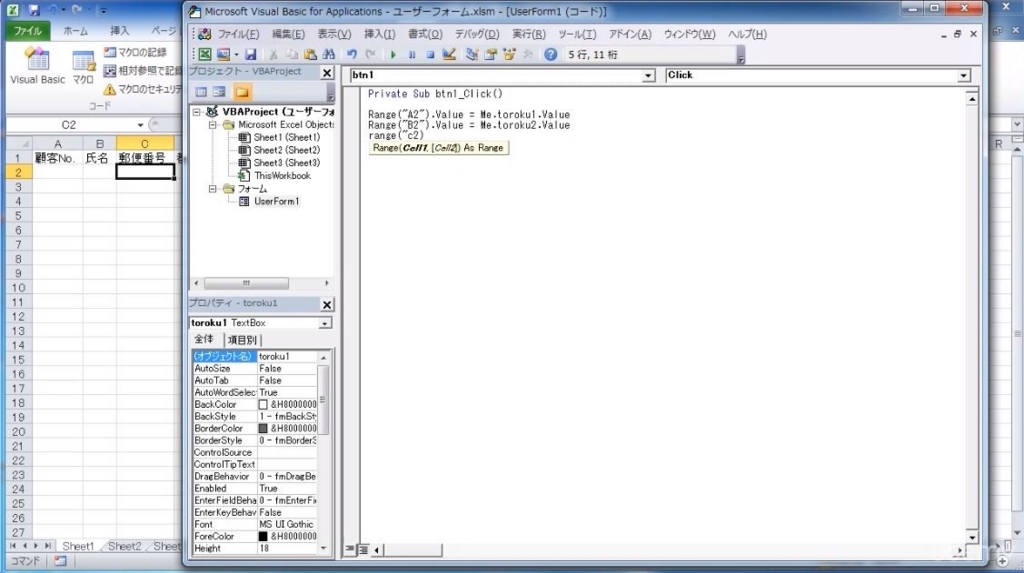Click the Undo arrow icon
The image size is (1024, 573).
[x=352, y=54]
